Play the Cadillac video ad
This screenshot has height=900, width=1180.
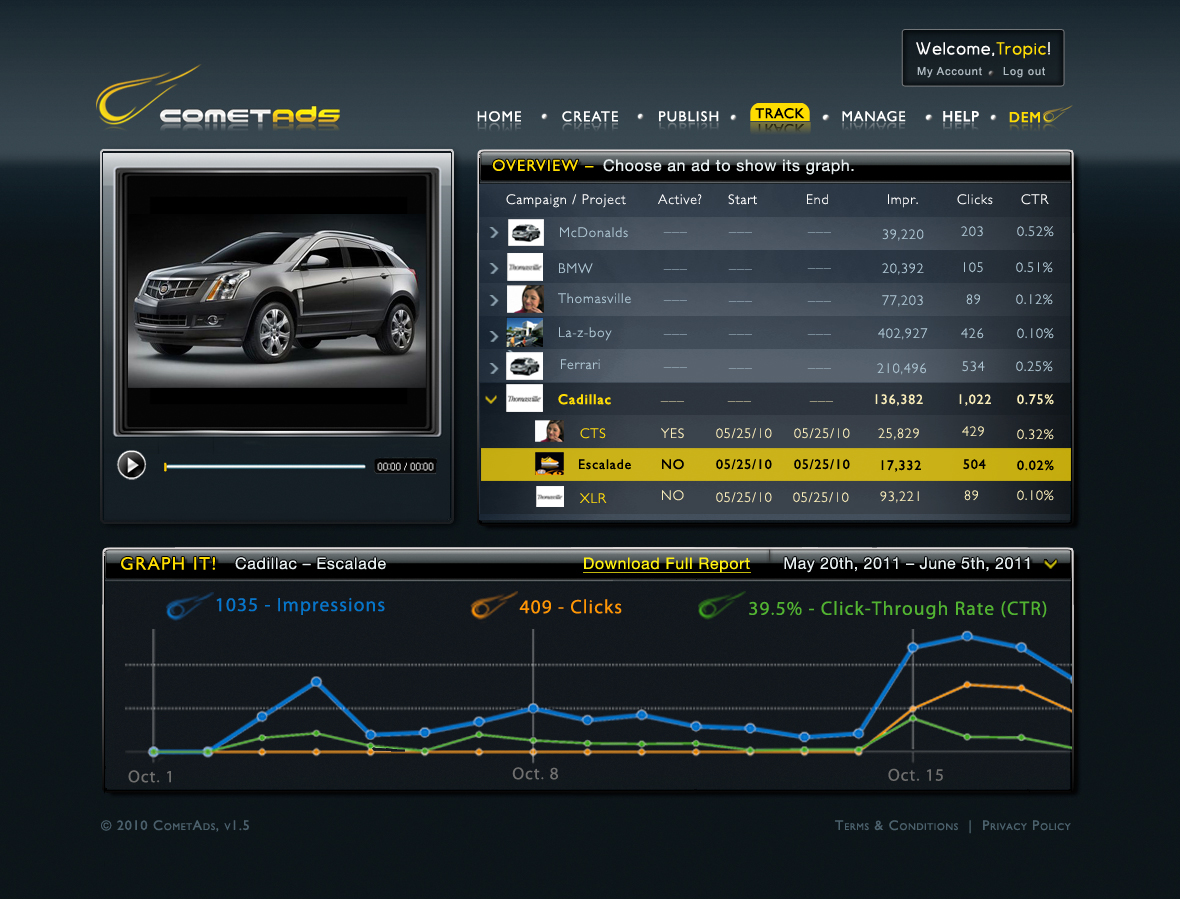tap(132, 465)
